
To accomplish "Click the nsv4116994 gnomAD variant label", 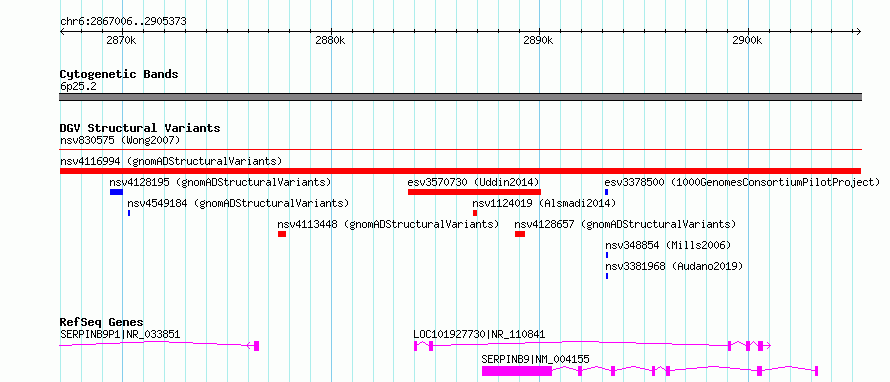I will pos(171,161).
